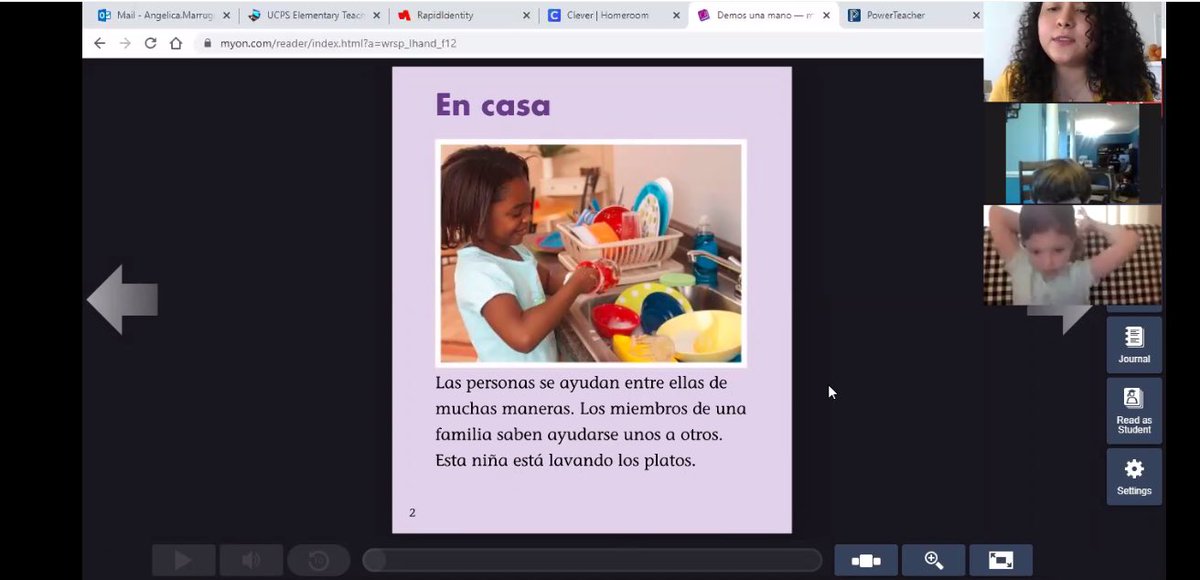Click page number 2

[412, 513]
